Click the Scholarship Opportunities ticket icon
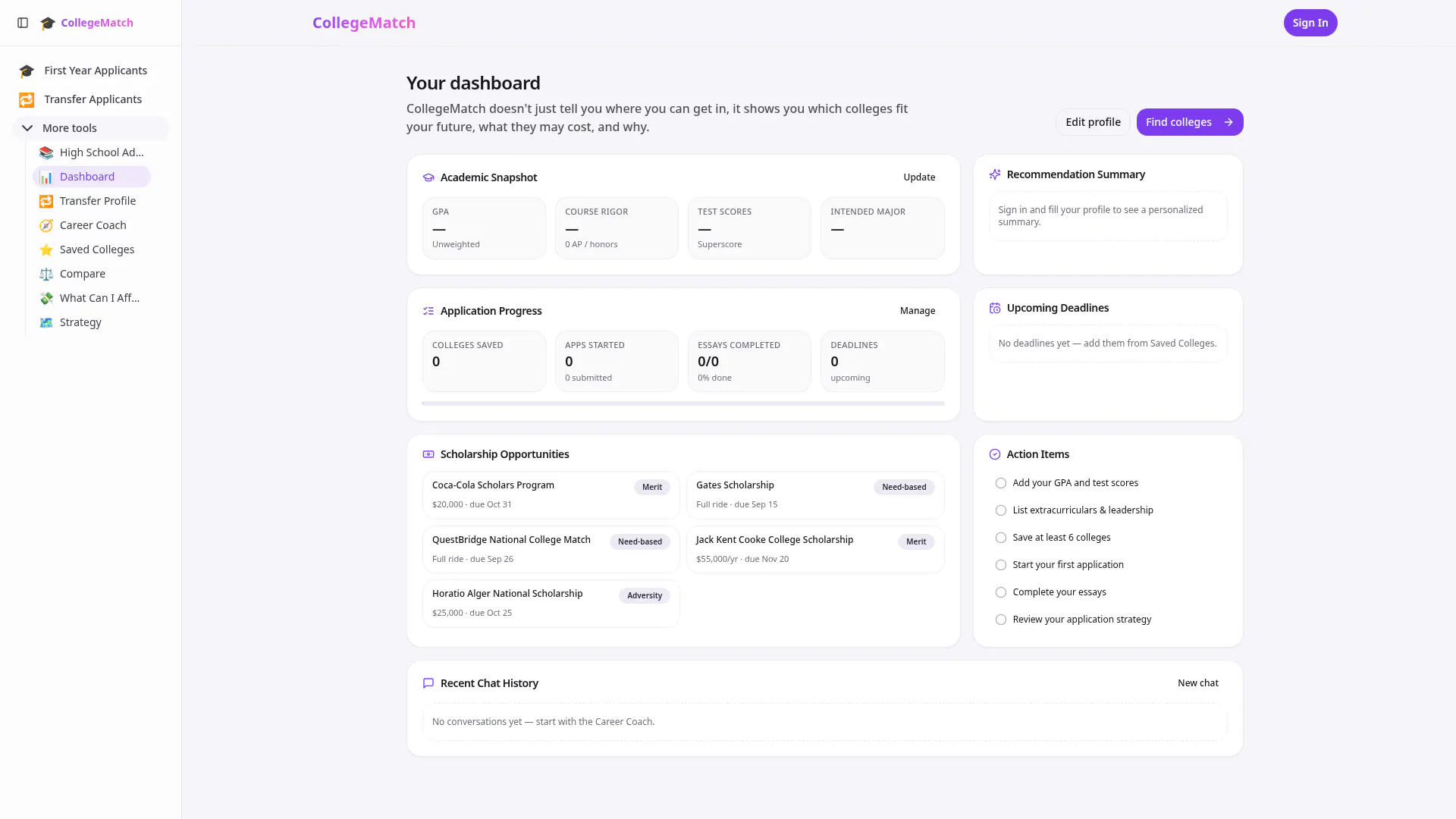Screen dimensions: 1456x819 [428, 454]
